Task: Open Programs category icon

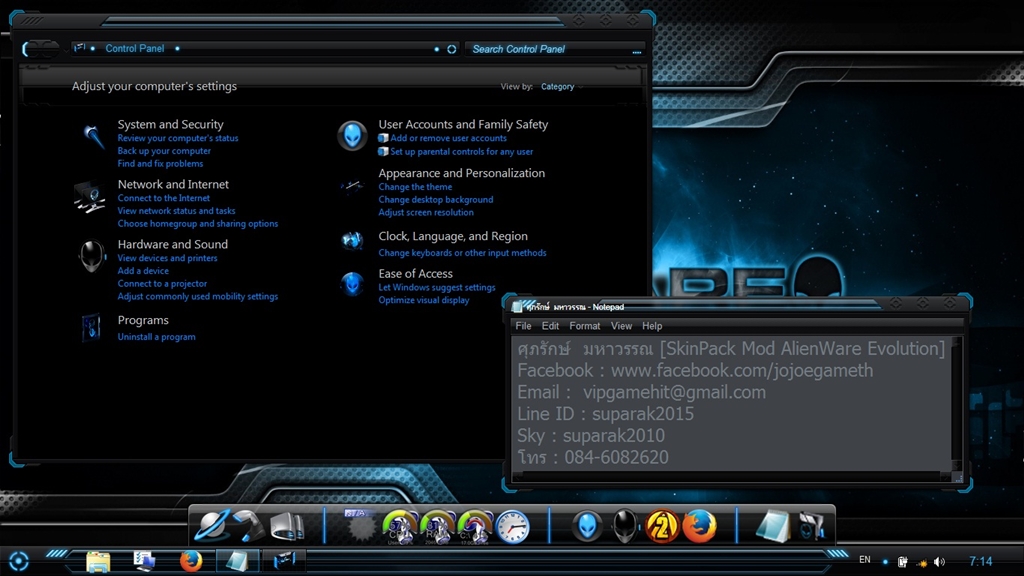Action: (x=91, y=327)
